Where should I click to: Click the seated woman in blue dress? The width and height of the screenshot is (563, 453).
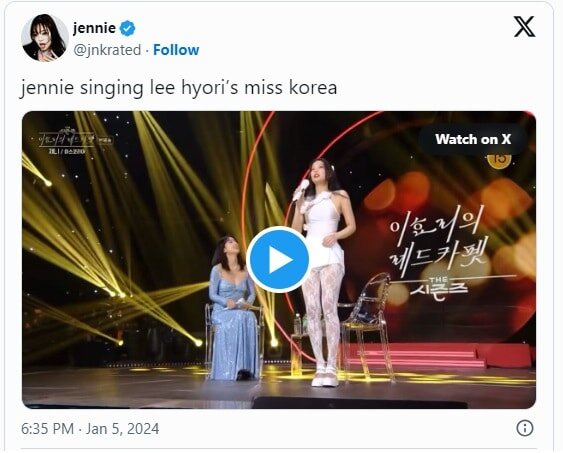tap(233, 308)
